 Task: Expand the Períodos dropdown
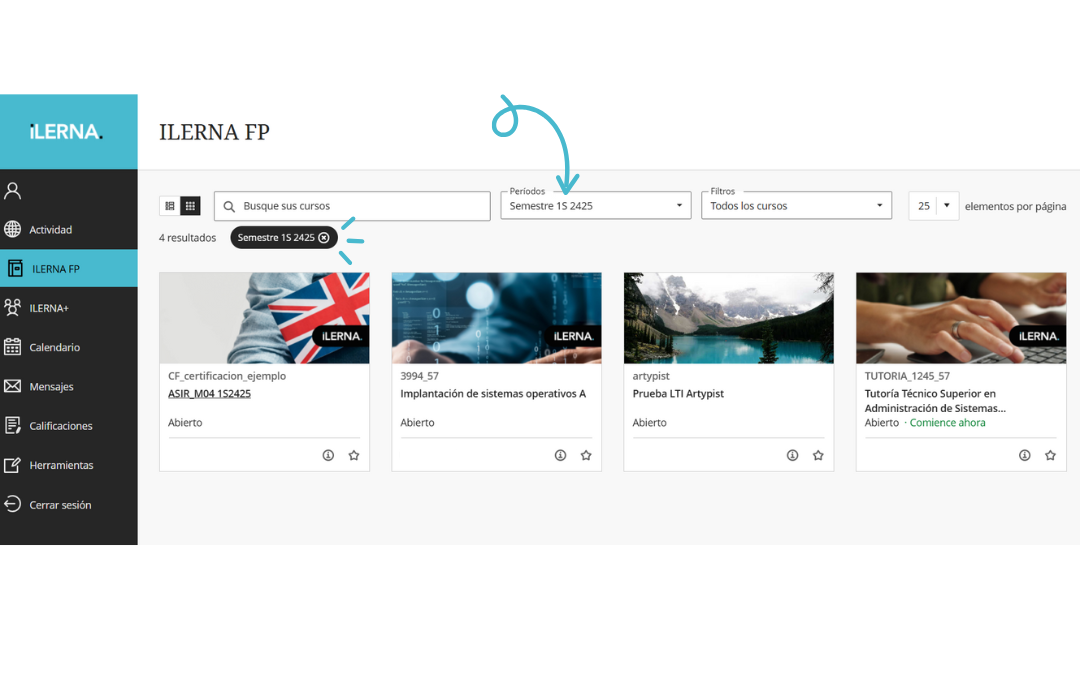pos(596,206)
